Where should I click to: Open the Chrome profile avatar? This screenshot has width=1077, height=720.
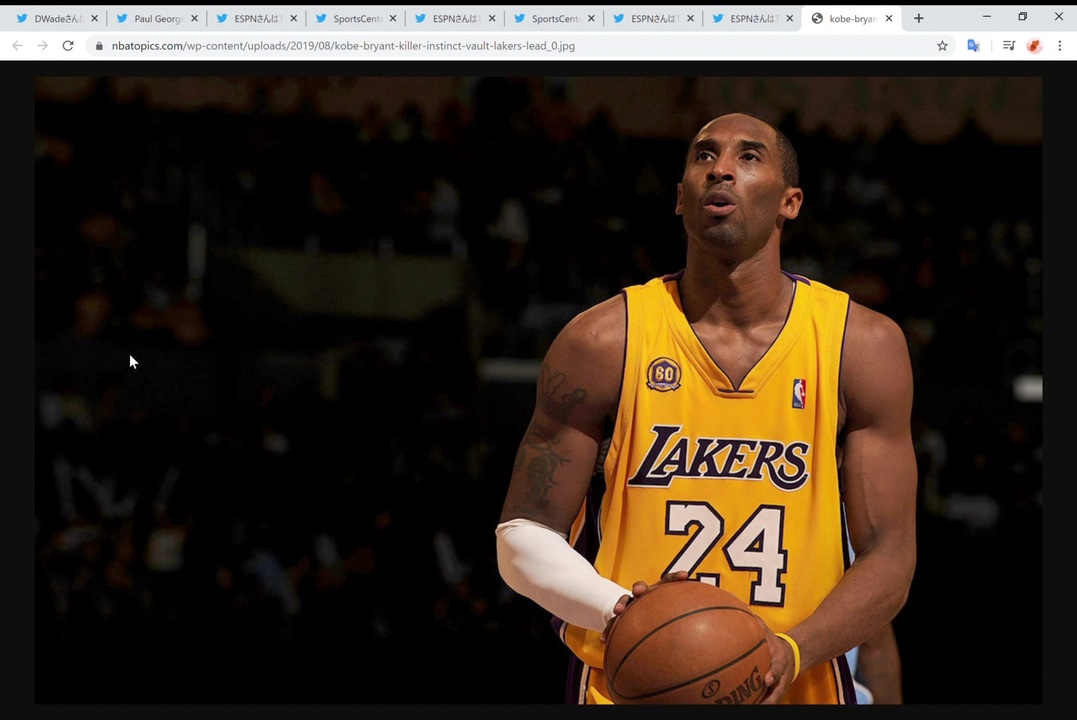coord(1034,46)
